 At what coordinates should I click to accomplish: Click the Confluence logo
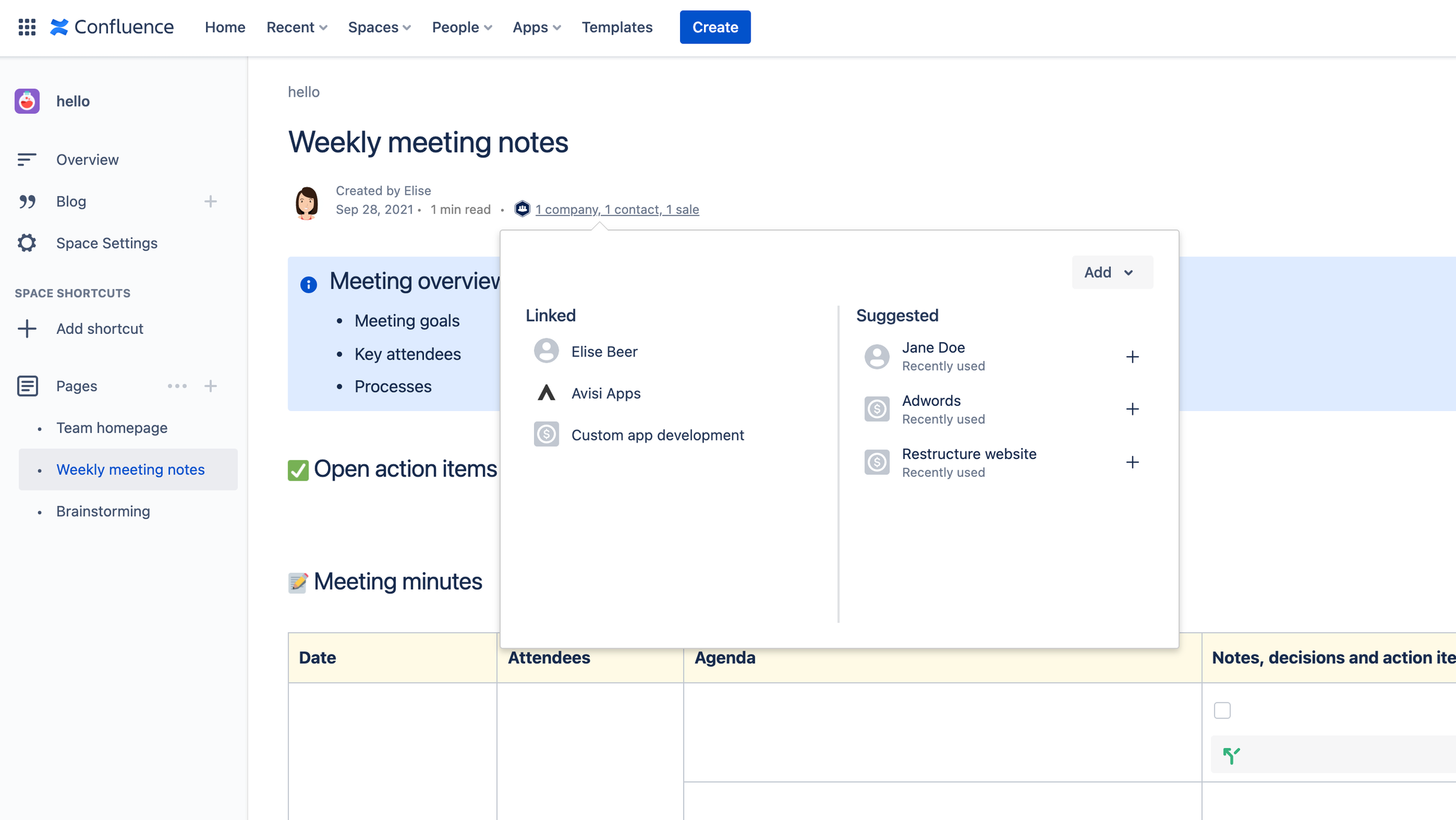[x=112, y=27]
